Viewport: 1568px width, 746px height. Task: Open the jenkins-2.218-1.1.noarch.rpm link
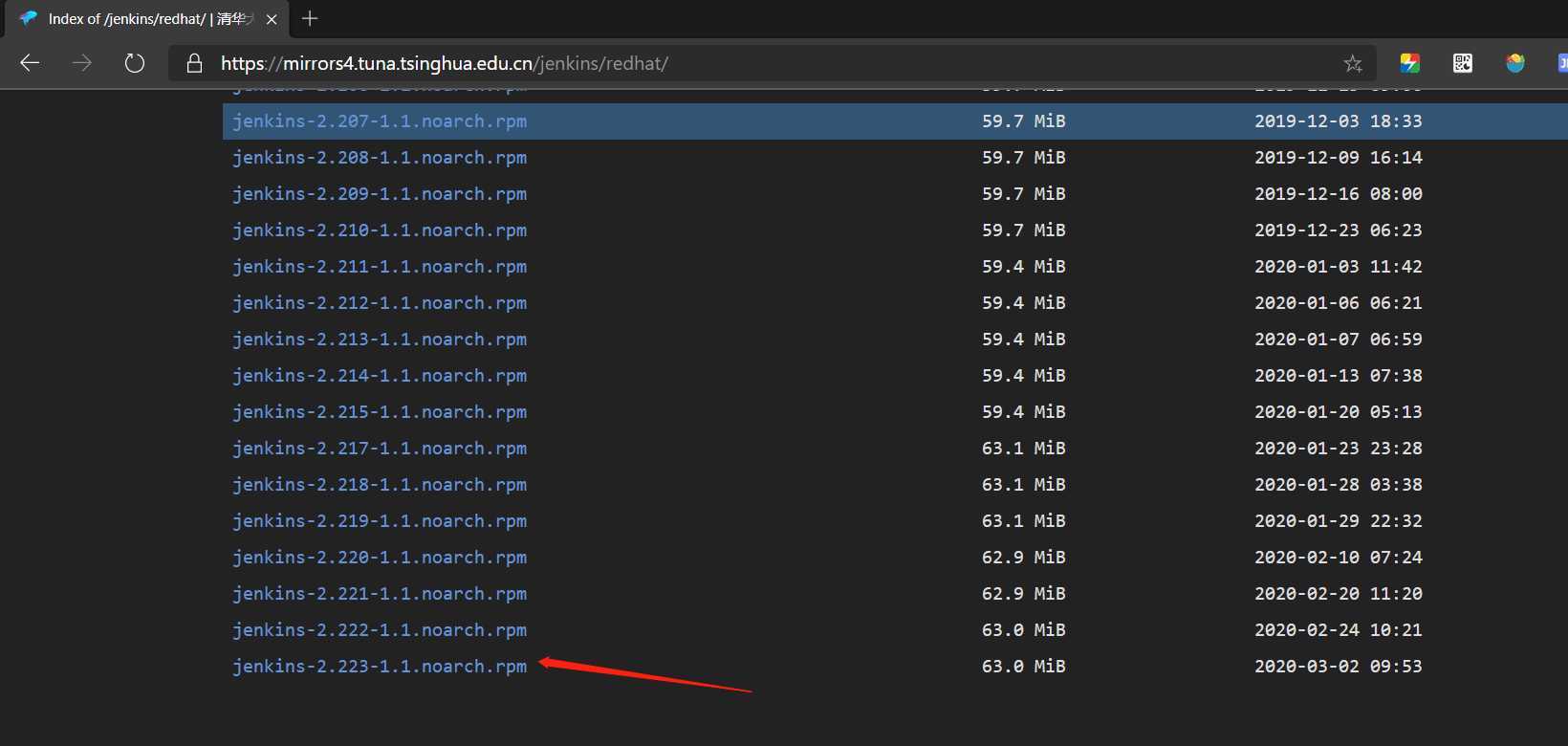(x=380, y=485)
